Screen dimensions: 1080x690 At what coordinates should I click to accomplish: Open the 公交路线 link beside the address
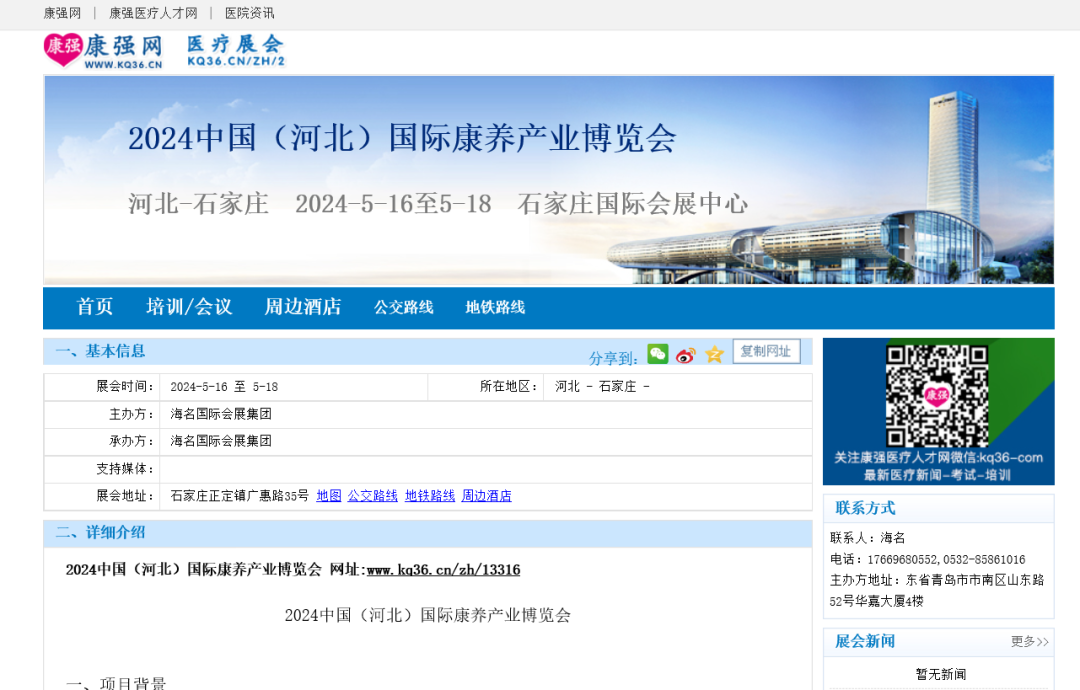[x=373, y=496]
